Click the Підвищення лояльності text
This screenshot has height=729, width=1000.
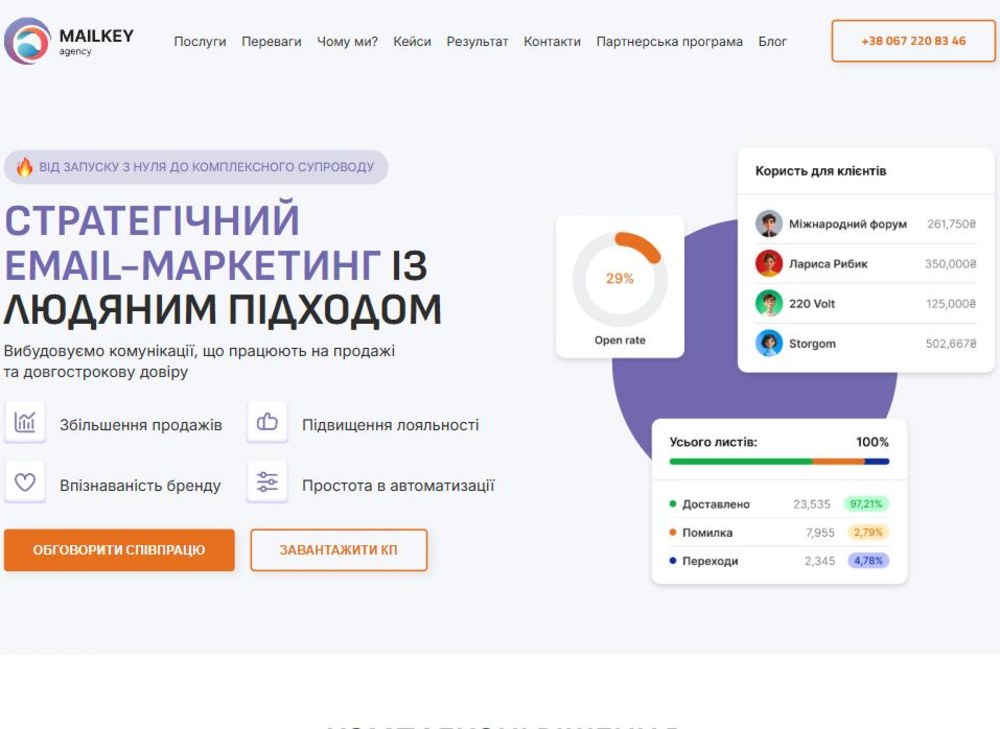pyautogui.click(x=390, y=425)
